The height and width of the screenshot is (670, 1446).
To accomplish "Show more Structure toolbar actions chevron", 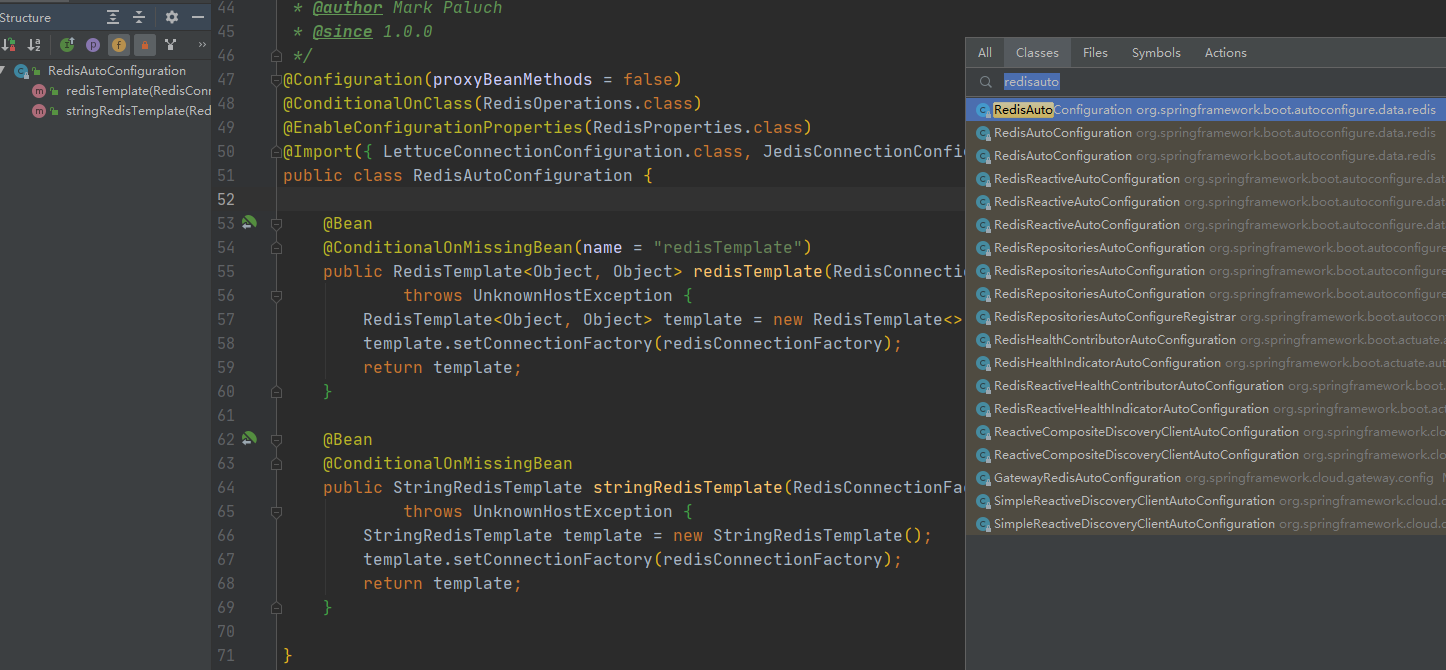I will (x=202, y=44).
